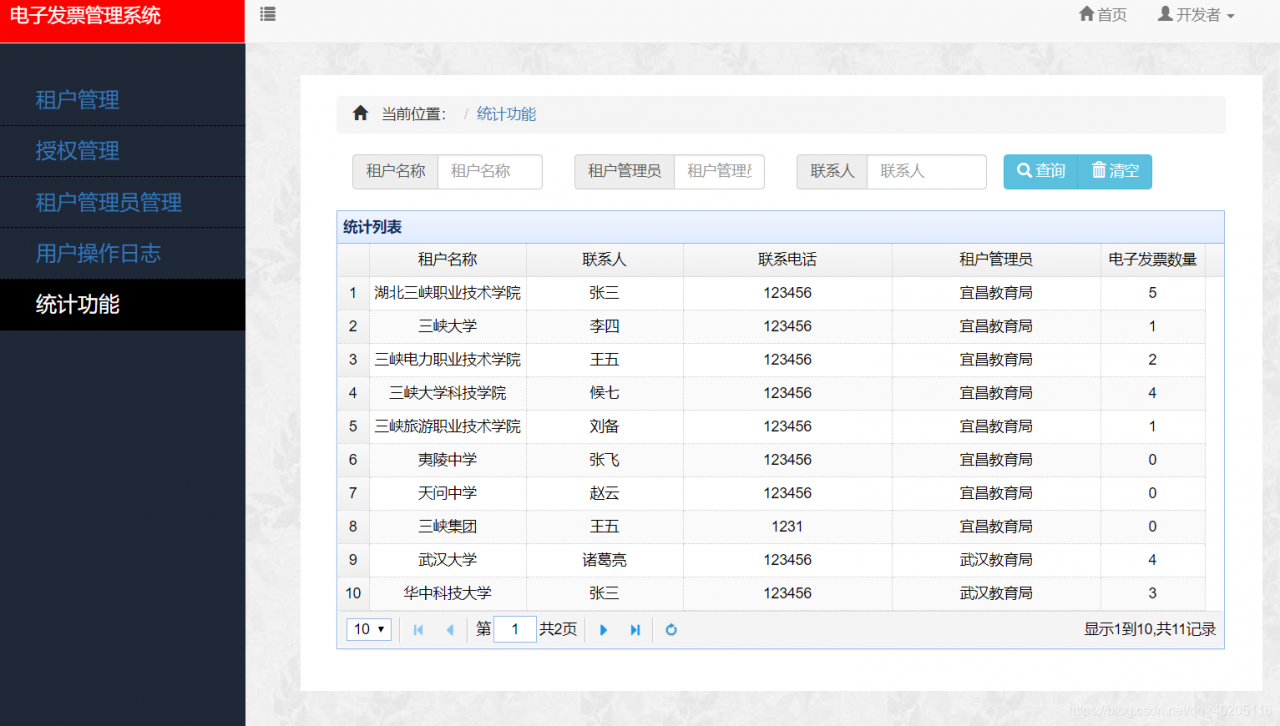Click 统计功能 breadcrumb link

click(x=506, y=114)
